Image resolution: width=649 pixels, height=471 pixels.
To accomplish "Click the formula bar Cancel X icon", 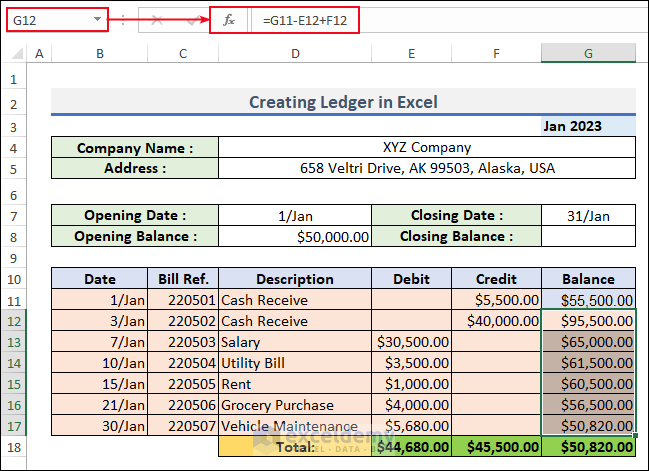I will [x=157, y=20].
